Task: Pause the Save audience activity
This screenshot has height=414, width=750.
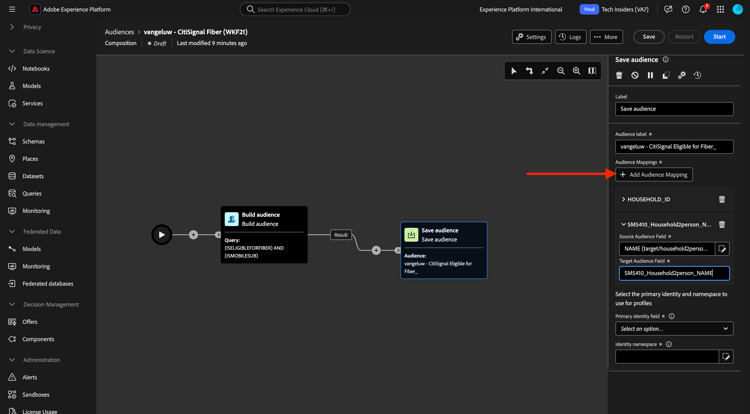Action: coord(651,75)
